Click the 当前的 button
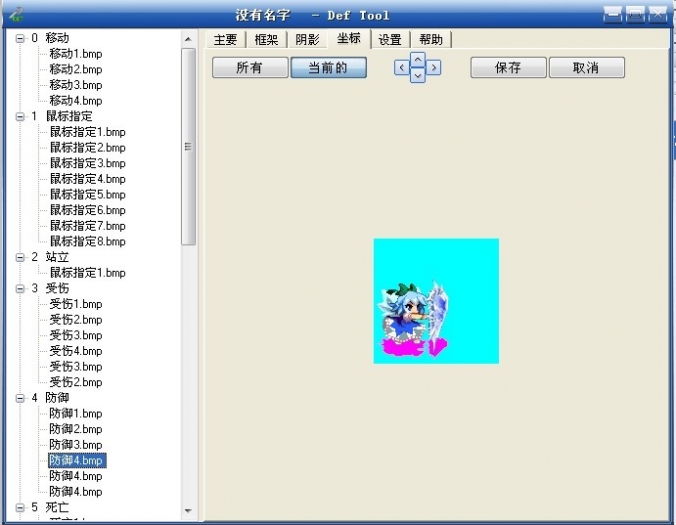Screen dimensions: 676x525 coord(329,68)
